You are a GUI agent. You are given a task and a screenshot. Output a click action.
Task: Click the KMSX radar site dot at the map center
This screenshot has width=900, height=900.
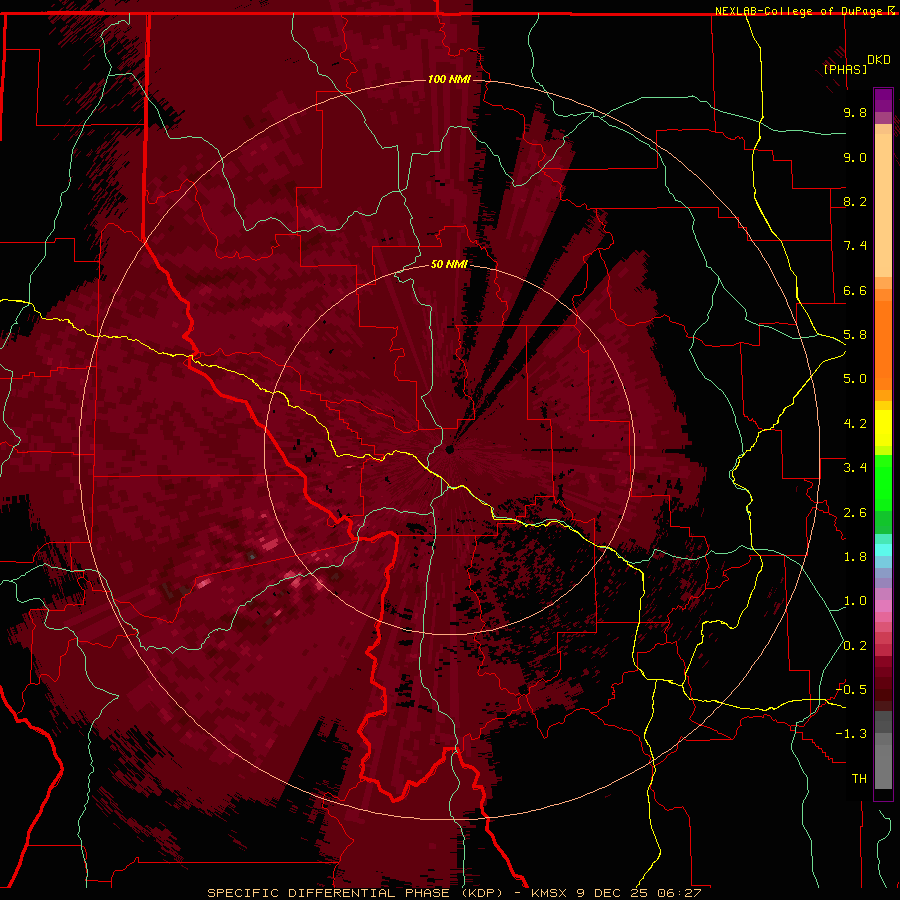449,449
